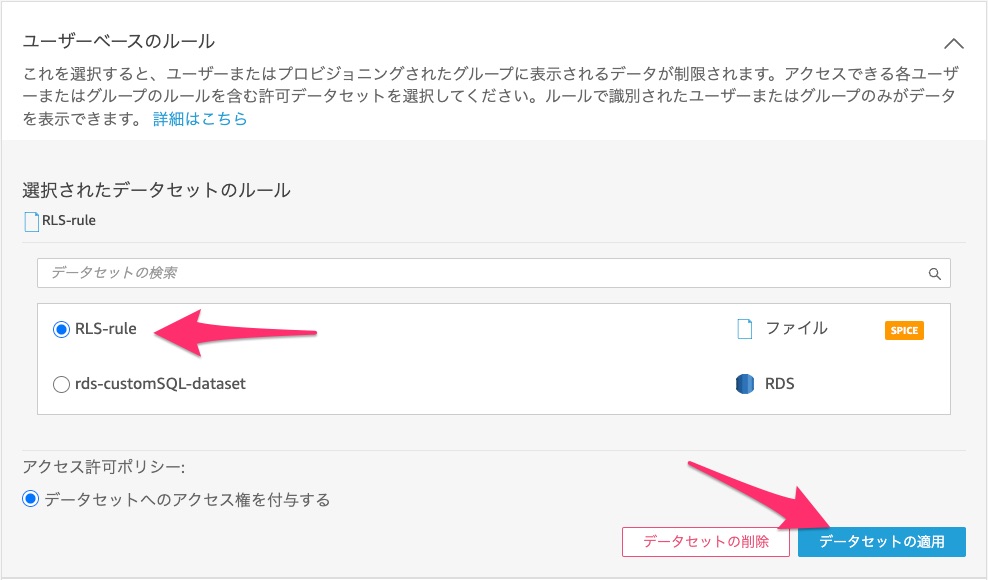Click the RDS type label
988x580 pixels.
(779, 383)
